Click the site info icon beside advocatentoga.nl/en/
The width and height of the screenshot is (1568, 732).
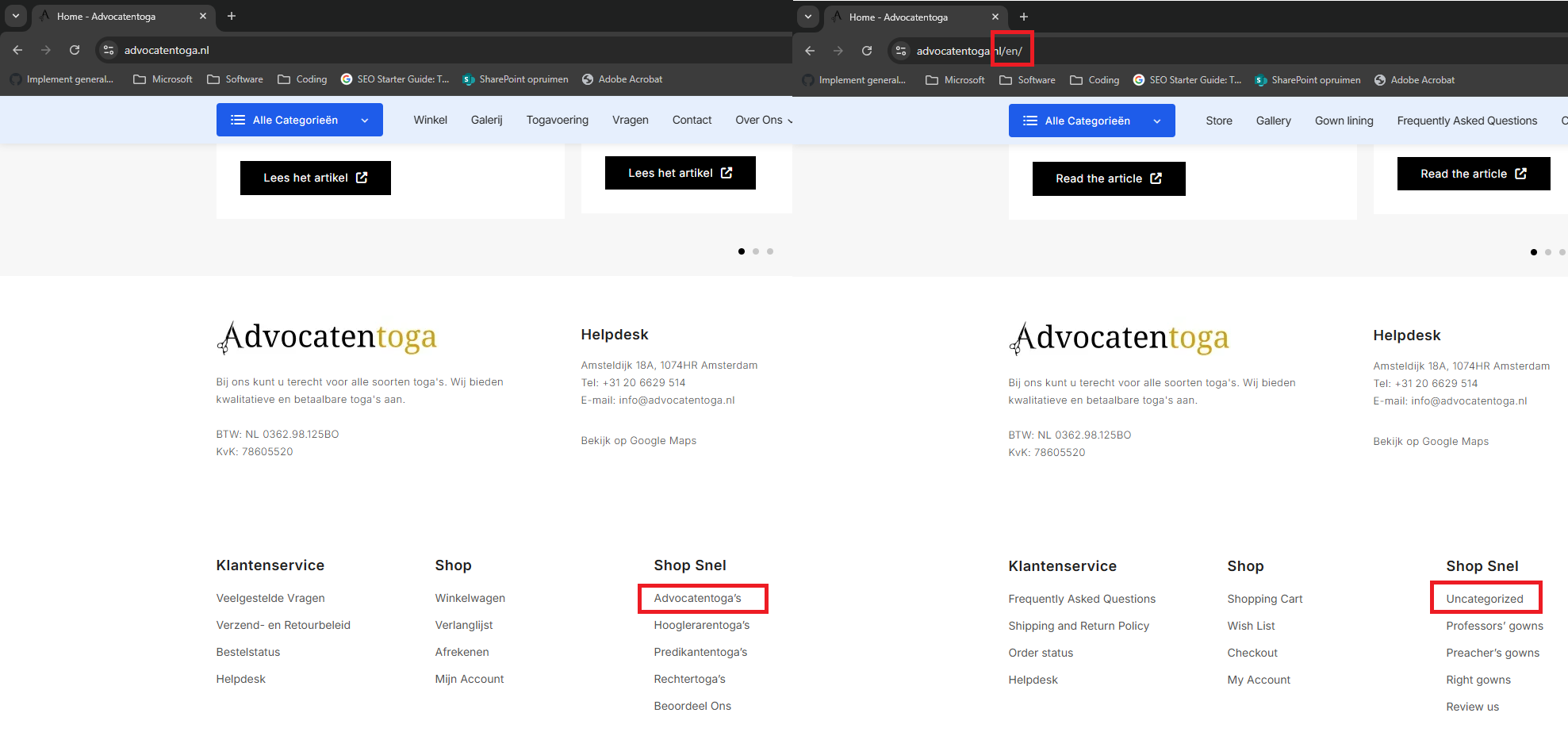[x=900, y=51]
